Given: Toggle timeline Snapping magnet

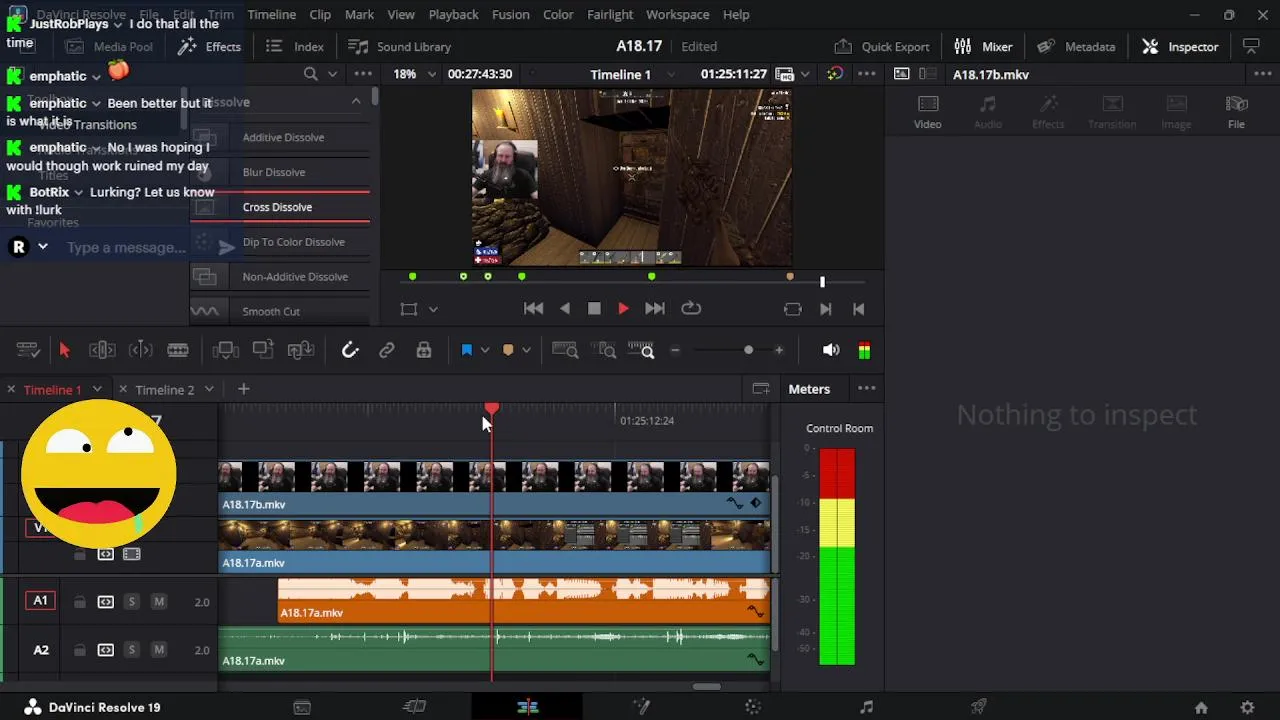Looking at the screenshot, I should pyautogui.click(x=350, y=350).
